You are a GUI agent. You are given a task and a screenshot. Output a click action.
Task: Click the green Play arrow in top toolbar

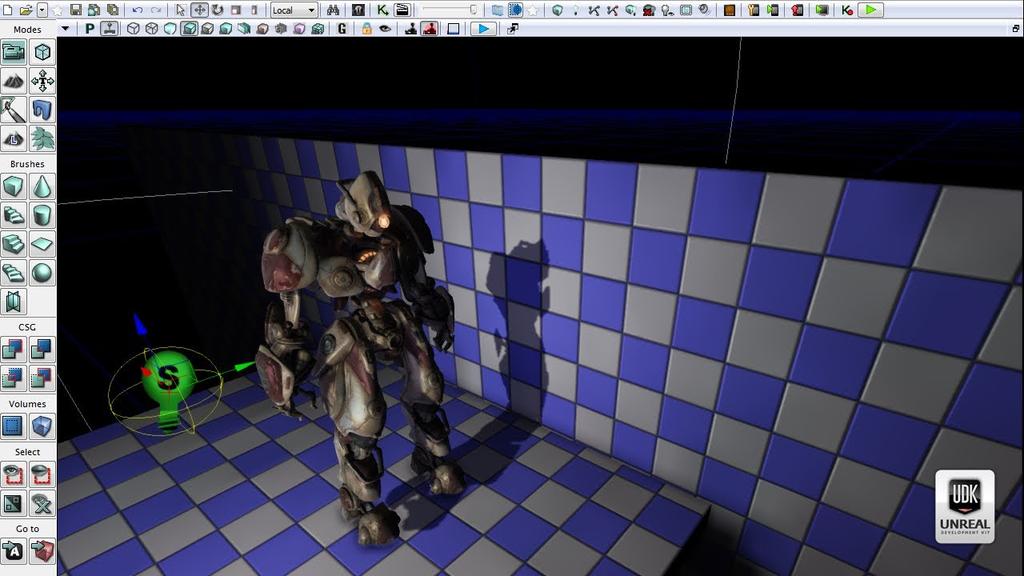click(x=871, y=10)
